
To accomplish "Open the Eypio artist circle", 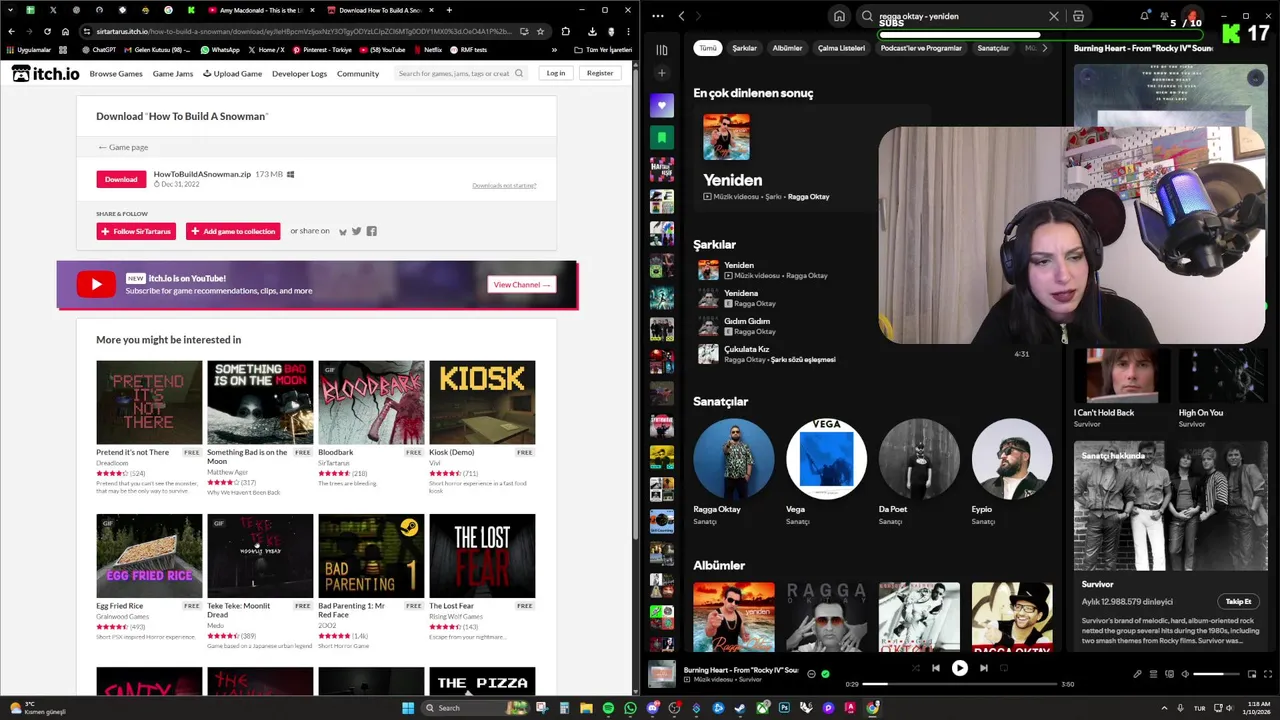I will click(1011, 458).
